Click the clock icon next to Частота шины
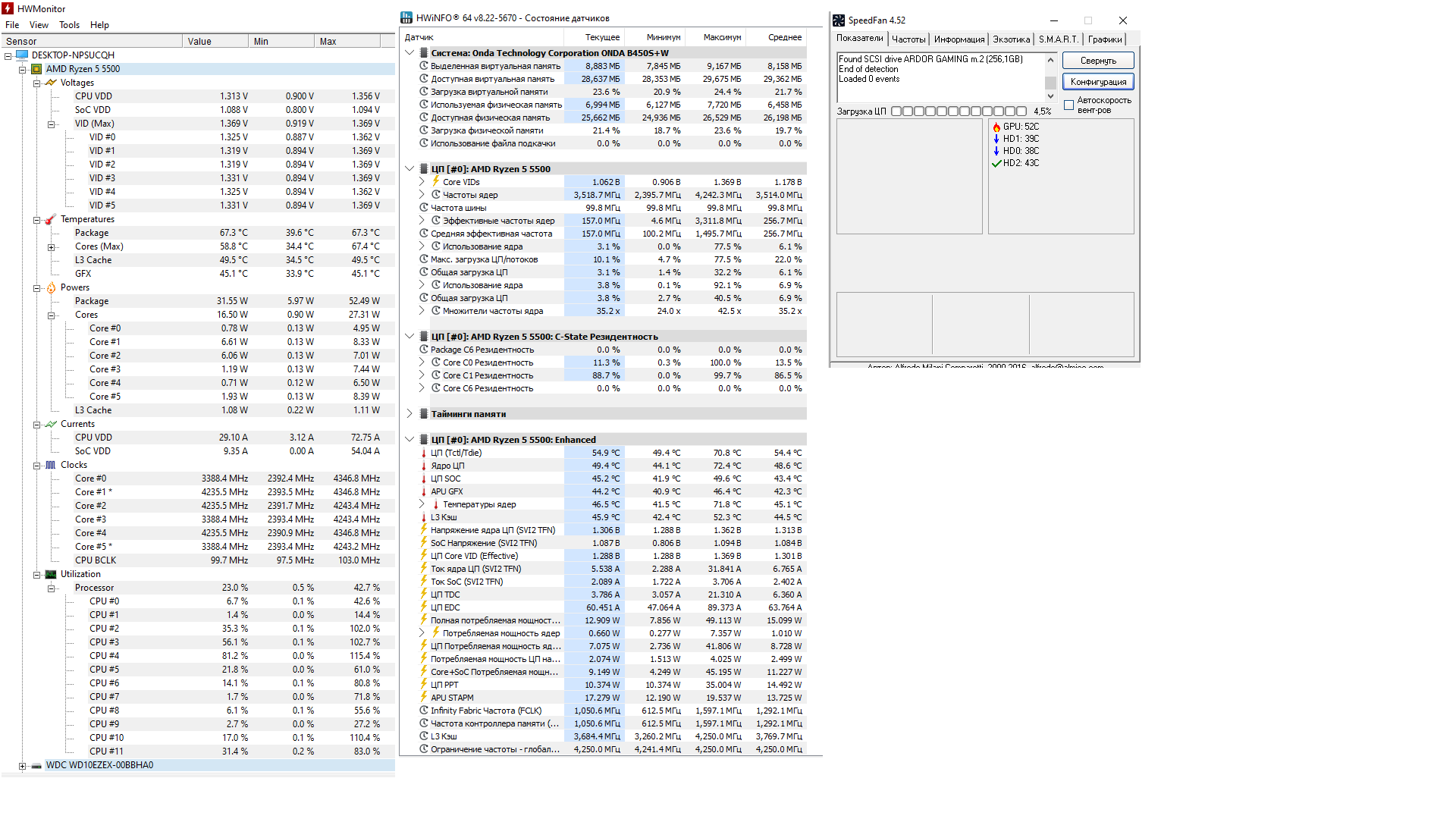The width and height of the screenshot is (1456, 819). pos(424,208)
